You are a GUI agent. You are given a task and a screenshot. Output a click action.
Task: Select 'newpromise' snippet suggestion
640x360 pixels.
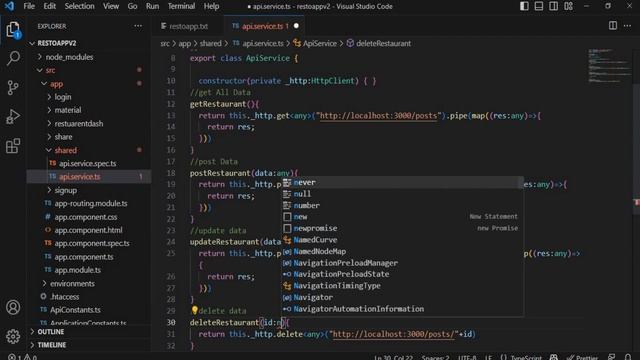point(403,228)
